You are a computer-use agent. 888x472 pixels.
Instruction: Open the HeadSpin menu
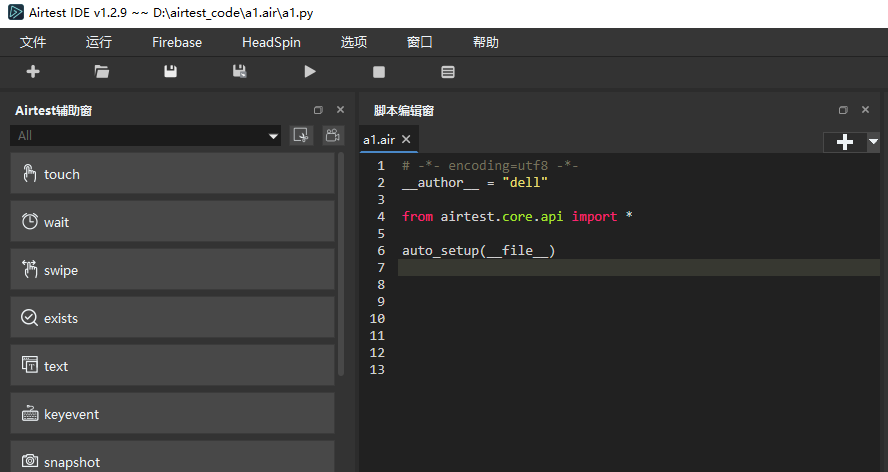(x=271, y=42)
